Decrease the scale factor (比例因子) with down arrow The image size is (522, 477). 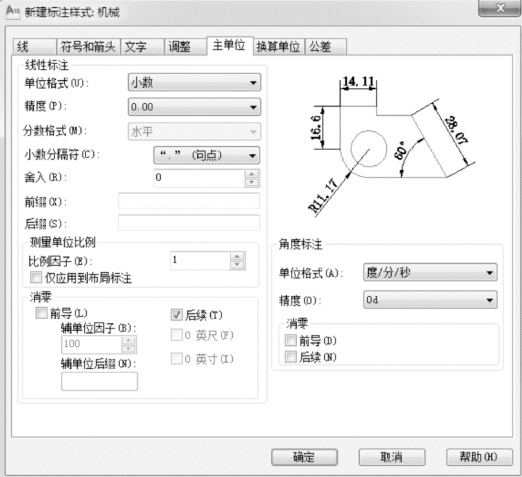tap(237, 265)
